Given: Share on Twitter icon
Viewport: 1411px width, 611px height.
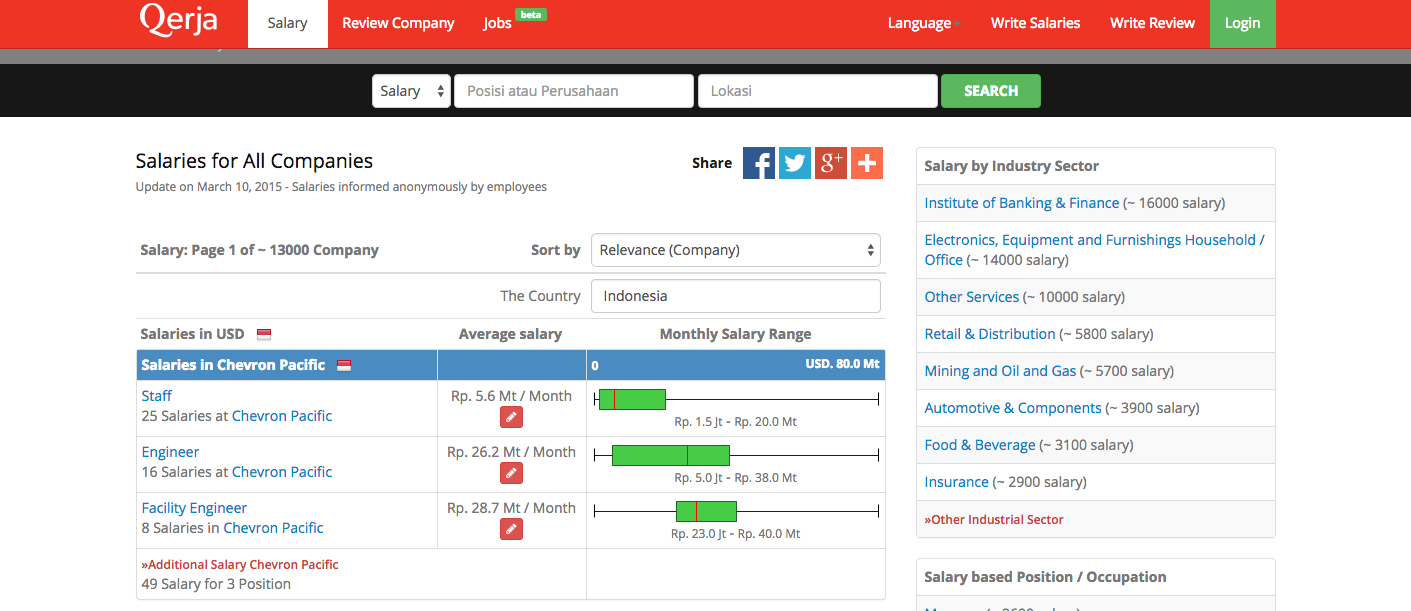Looking at the screenshot, I should pos(795,163).
